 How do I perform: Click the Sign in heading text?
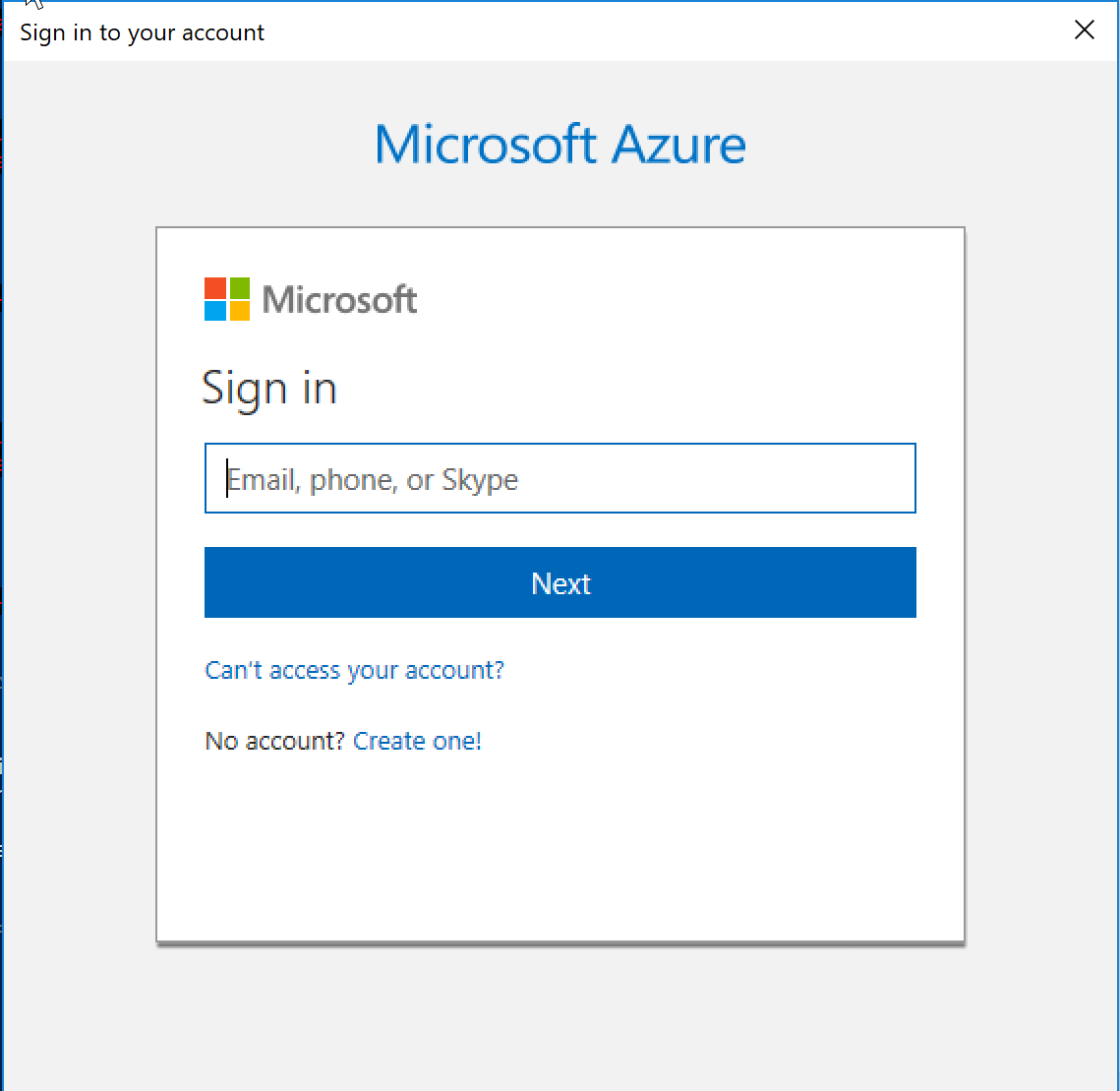tap(269, 390)
